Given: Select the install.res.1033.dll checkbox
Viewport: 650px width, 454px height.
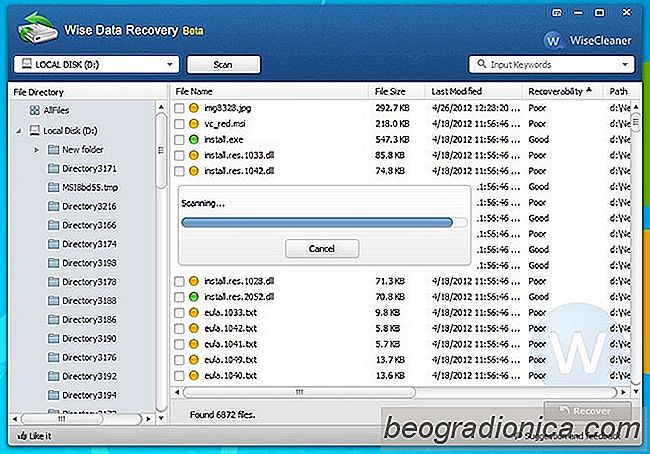Looking at the screenshot, I should [x=179, y=156].
